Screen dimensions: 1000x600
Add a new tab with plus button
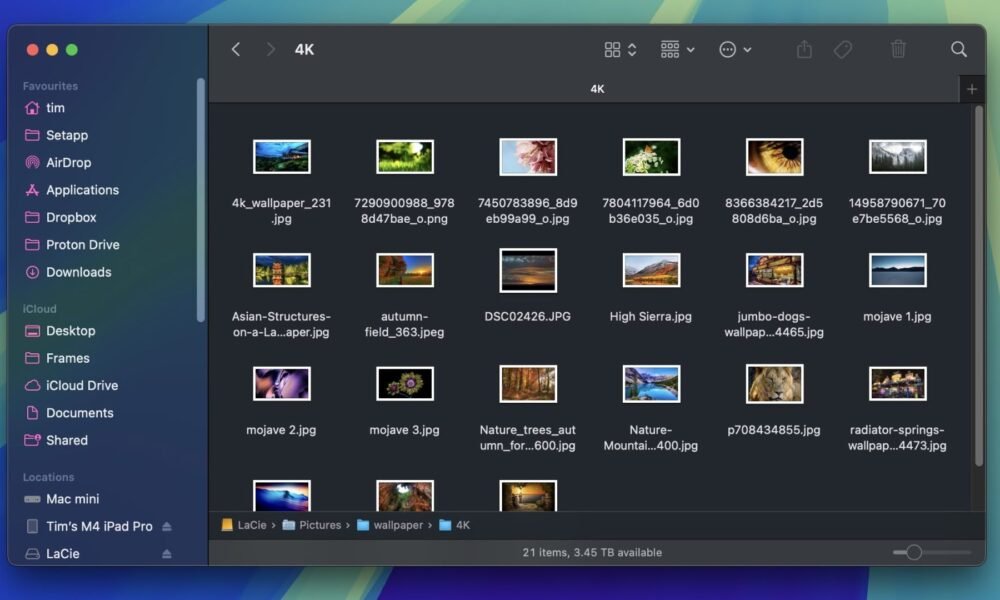point(971,89)
